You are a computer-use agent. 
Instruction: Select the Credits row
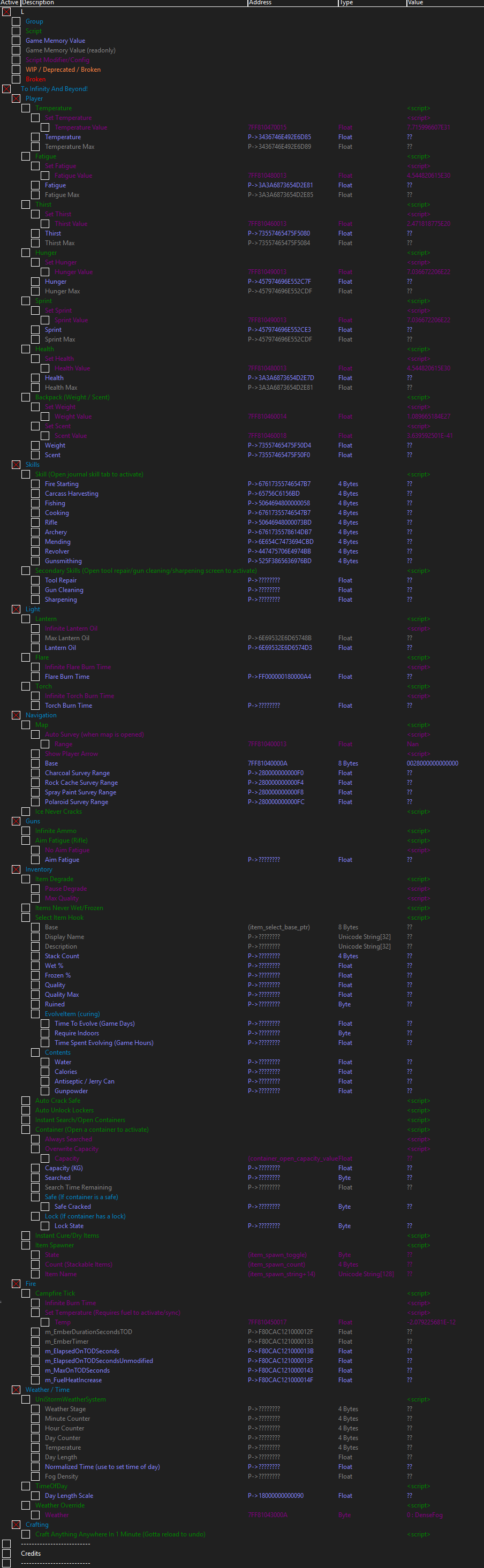[31, 1554]
